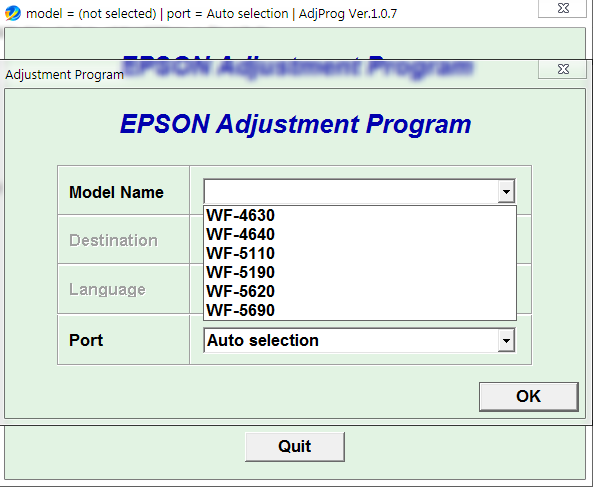The width and height of the screenshot is (597, 489).
Task: Select WF-4630 from the model list
Action: [359, 216]
